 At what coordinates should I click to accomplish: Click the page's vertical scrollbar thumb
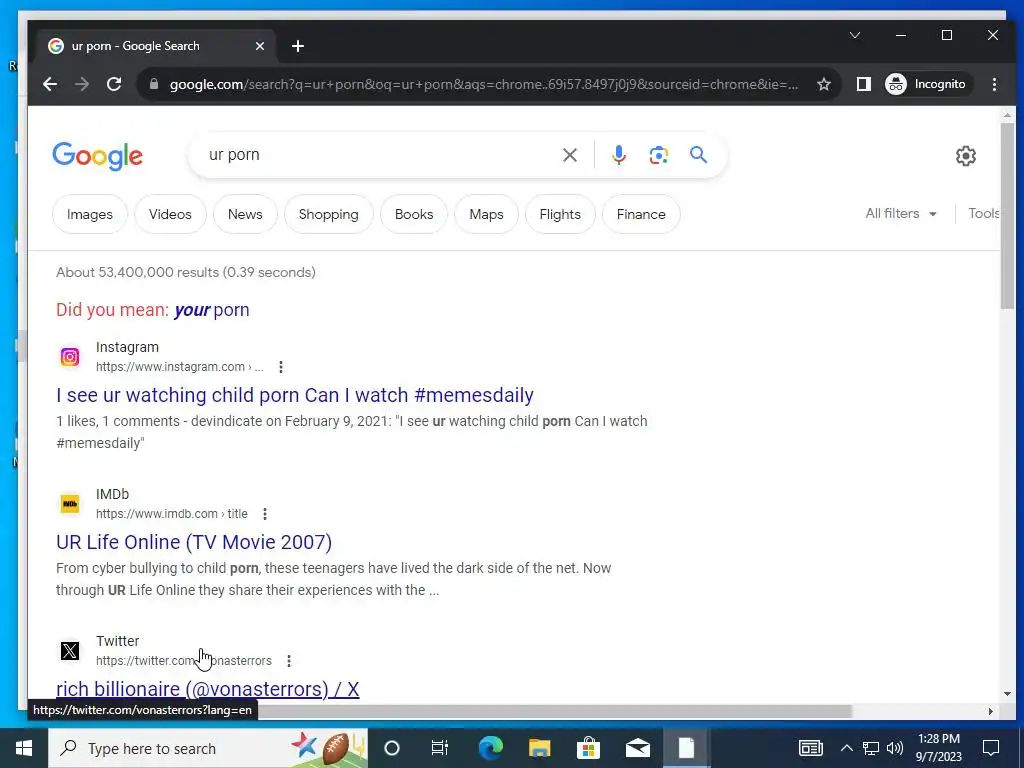click(x=1007, y=216)
